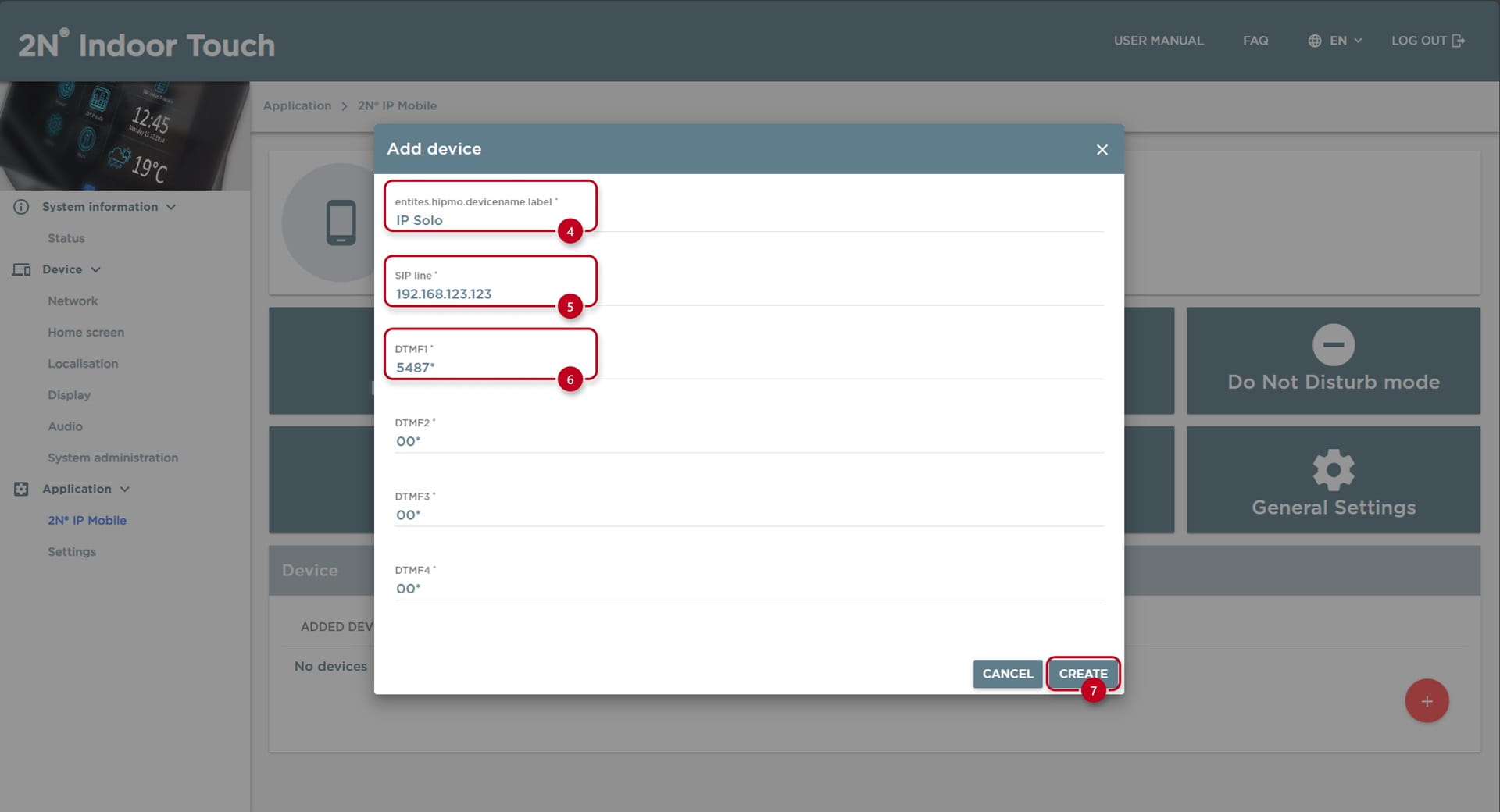Click the Do Not Disturb minus icon
Screen dimensions: 1500x812
[1334, 344]
